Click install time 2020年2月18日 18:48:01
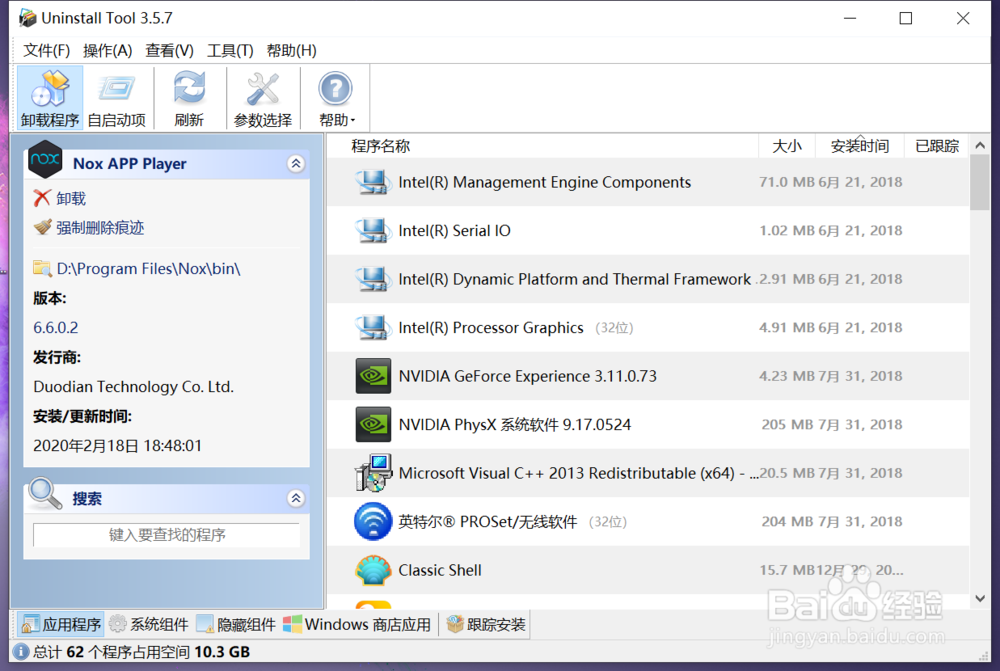Screen dimensions: 1000x671 point(117,446)
